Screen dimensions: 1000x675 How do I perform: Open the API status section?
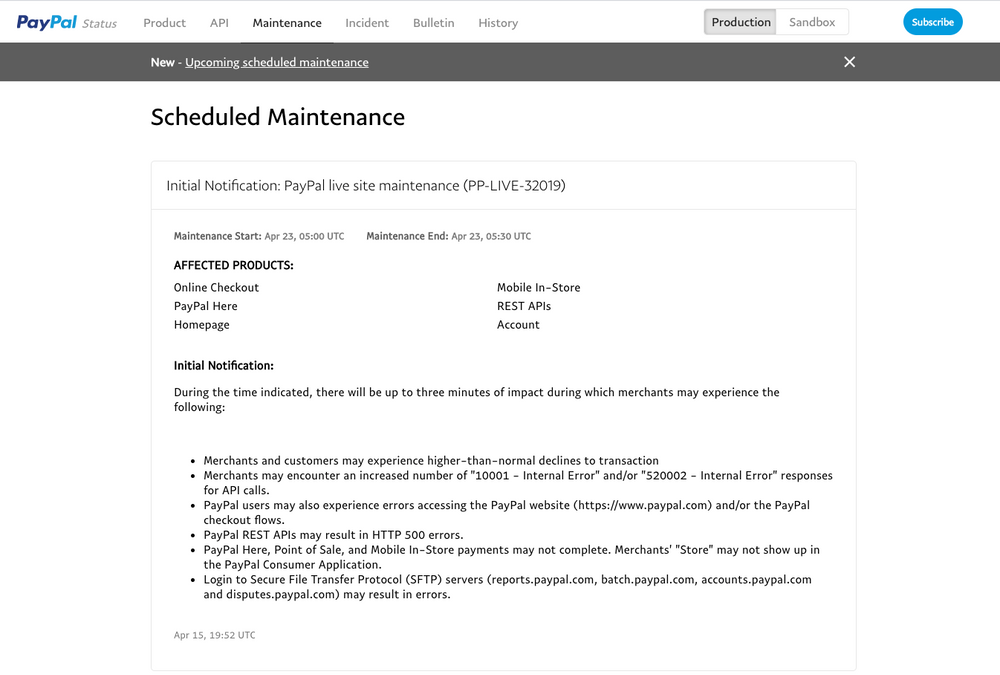[219, 22]
